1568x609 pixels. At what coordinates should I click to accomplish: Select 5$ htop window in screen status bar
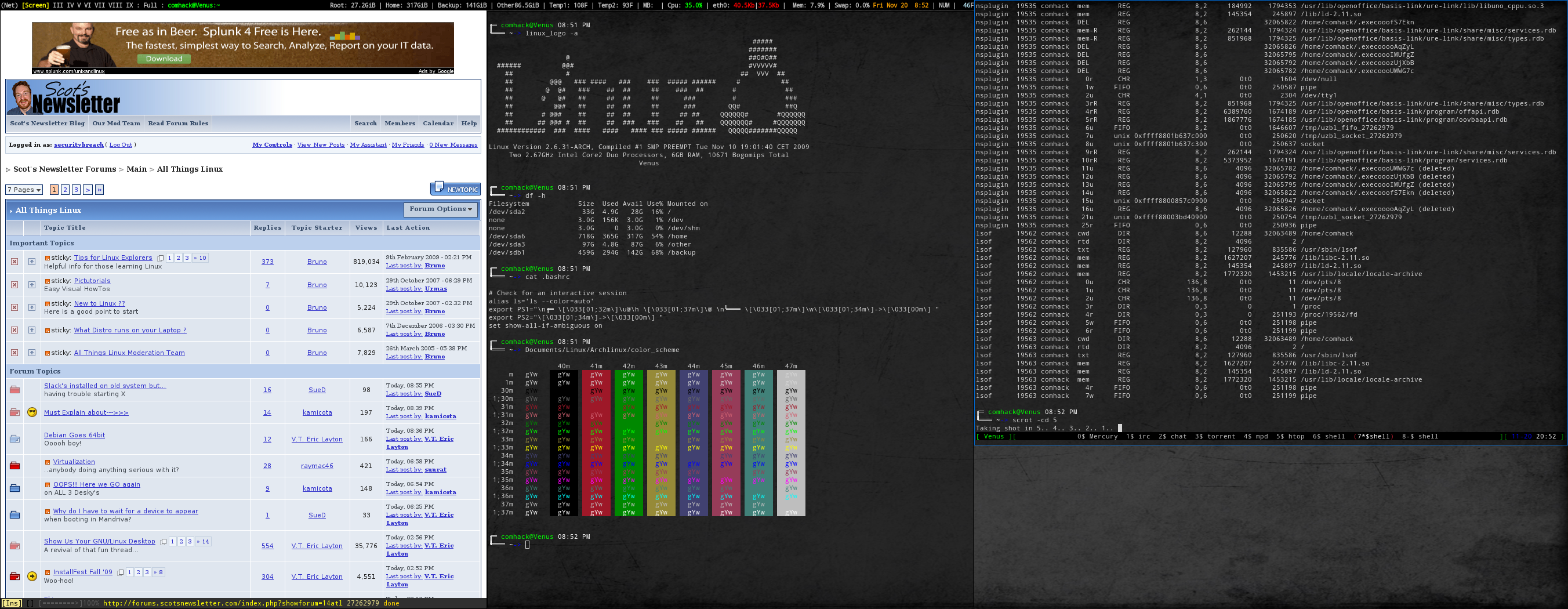(x=1290, y=437)
